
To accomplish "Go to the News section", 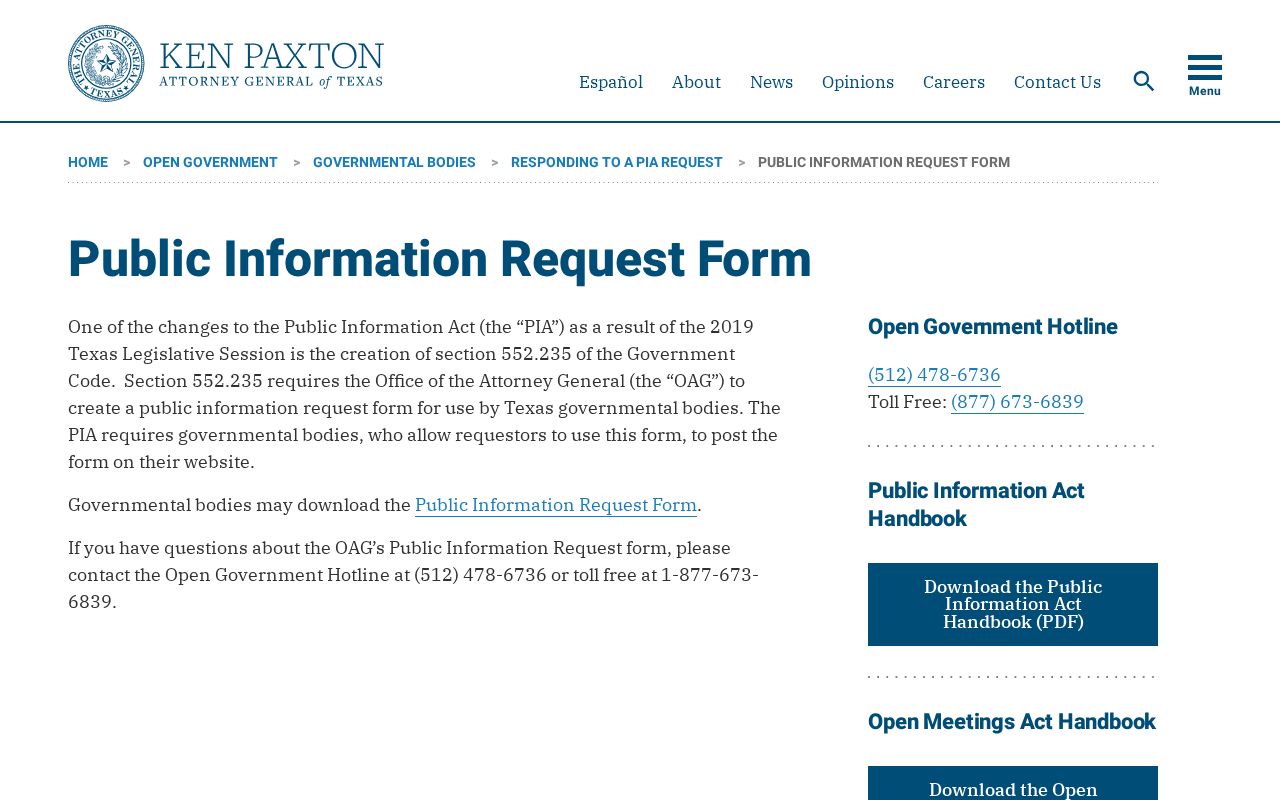I will click(771, 82).
